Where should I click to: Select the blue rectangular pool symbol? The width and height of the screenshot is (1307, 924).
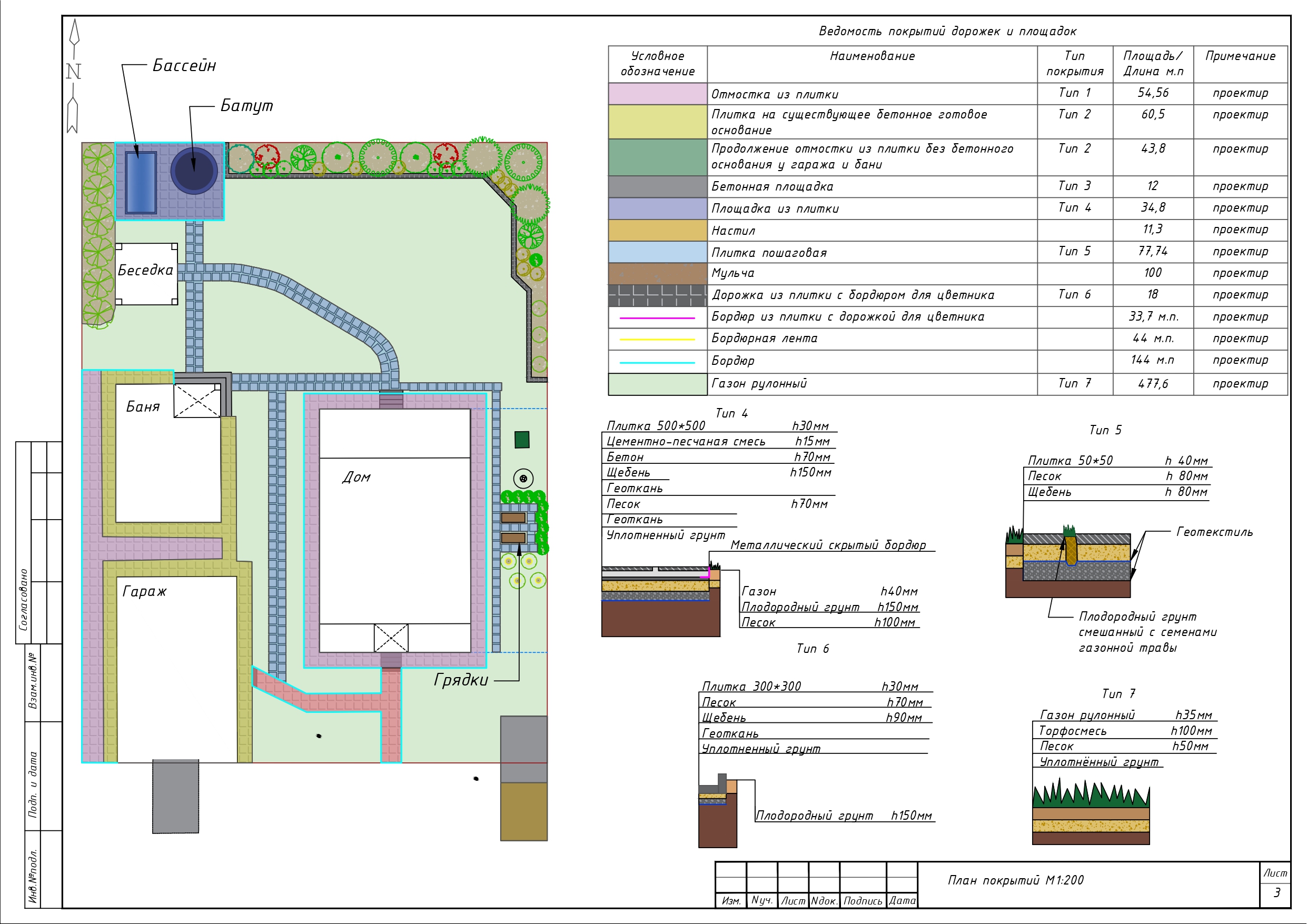pos(140,182)
